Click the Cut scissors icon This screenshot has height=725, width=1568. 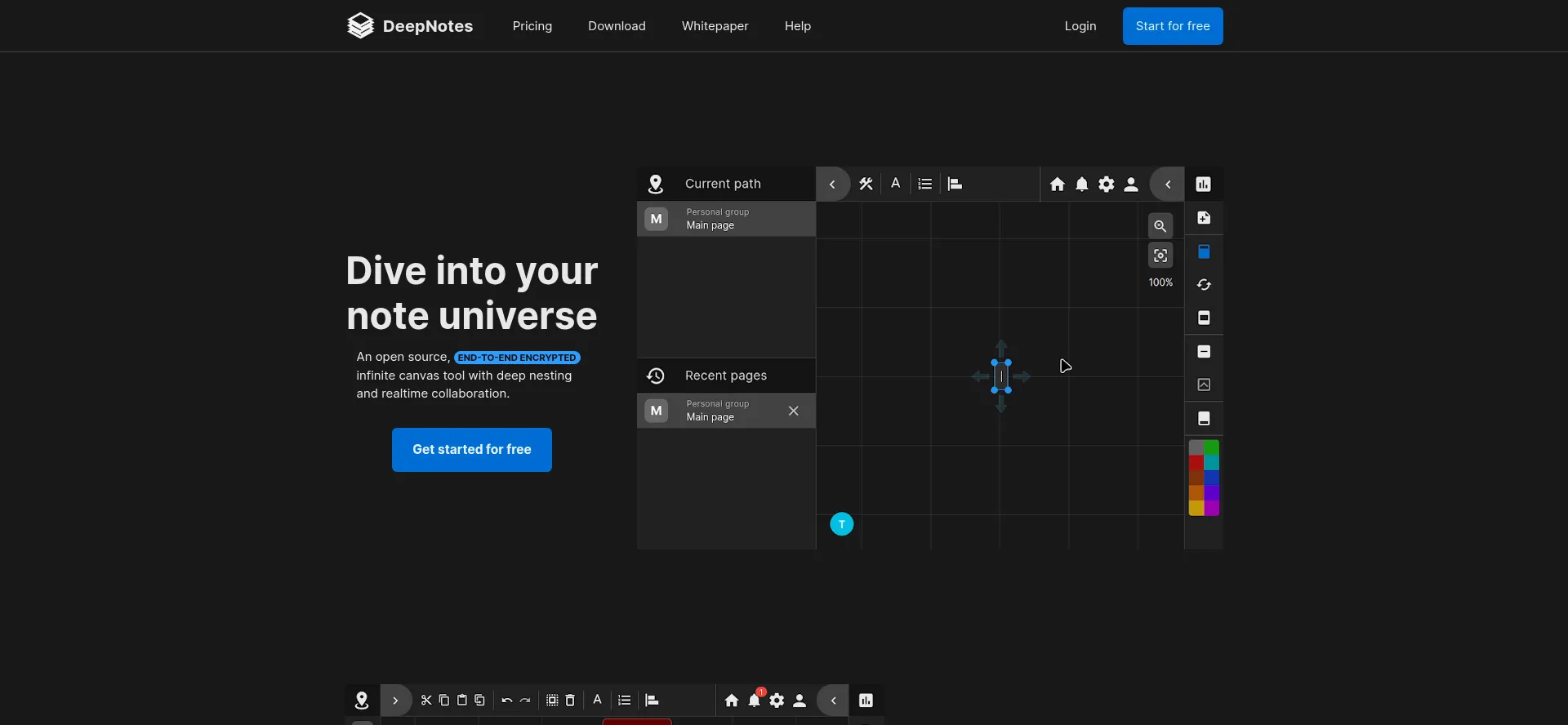tap(426, 701)
